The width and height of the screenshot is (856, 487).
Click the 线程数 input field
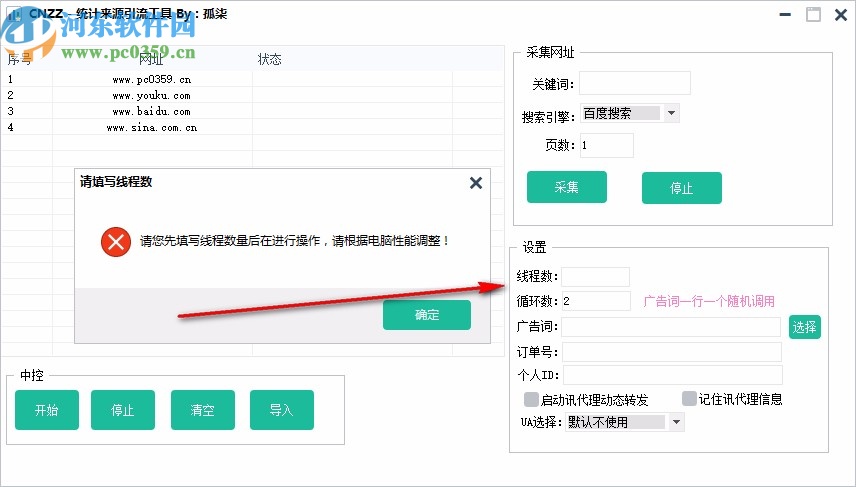[596, 277]
